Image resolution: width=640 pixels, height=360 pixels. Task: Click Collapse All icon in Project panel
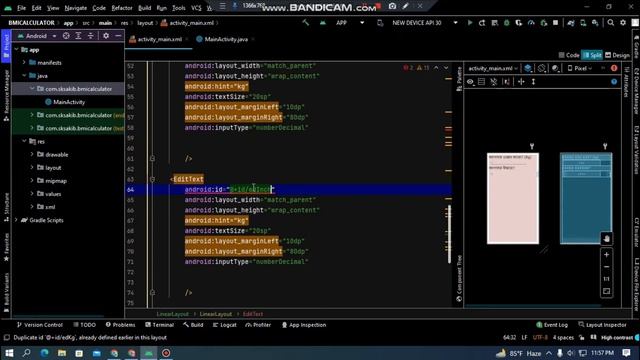(x=90, y=36)
